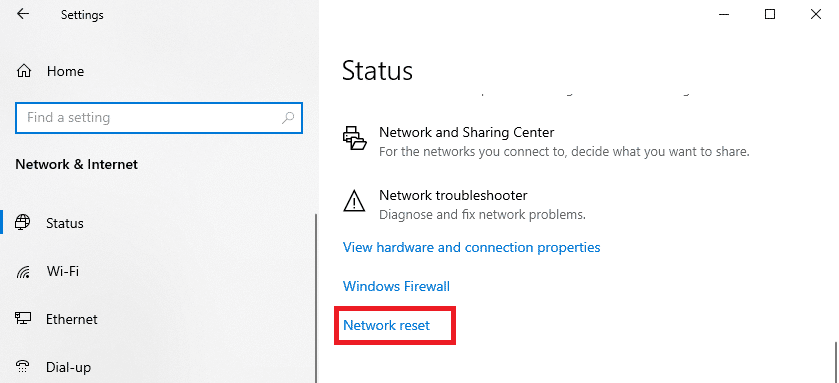Image resolution: width=839 pixels, height=383 pixels.
Task: Click the Network and Sharing Center icon
Action: point(354,139)
